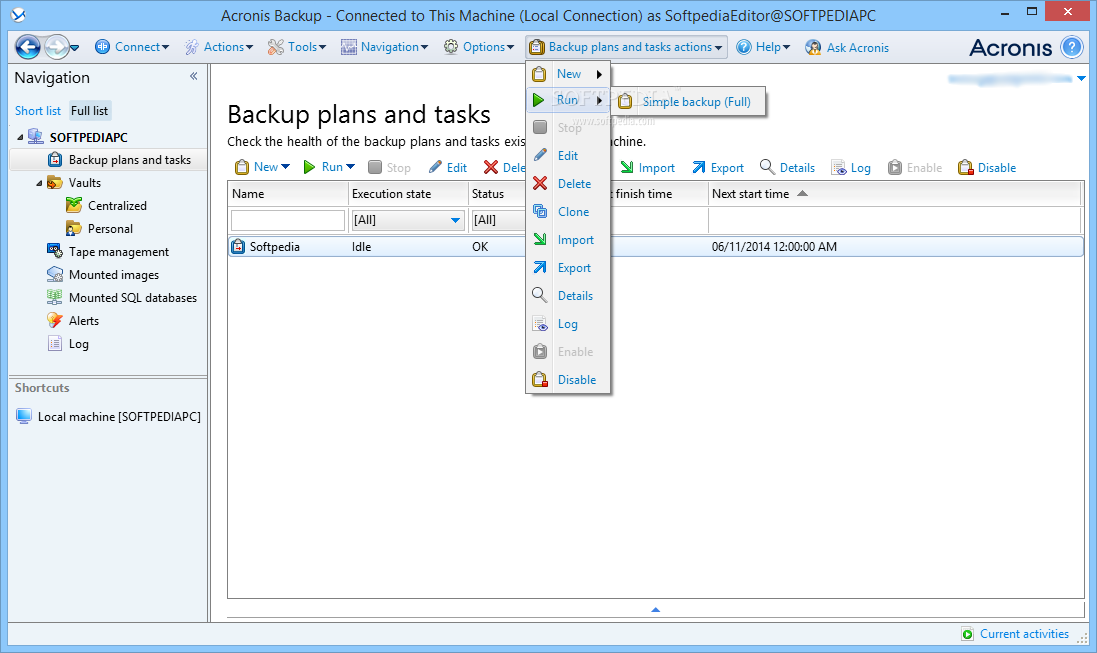Viewport: 1097px width, 653px height.
Task: Sort by Next start time column
Action: pyautogui.click(x=896, y=194)
